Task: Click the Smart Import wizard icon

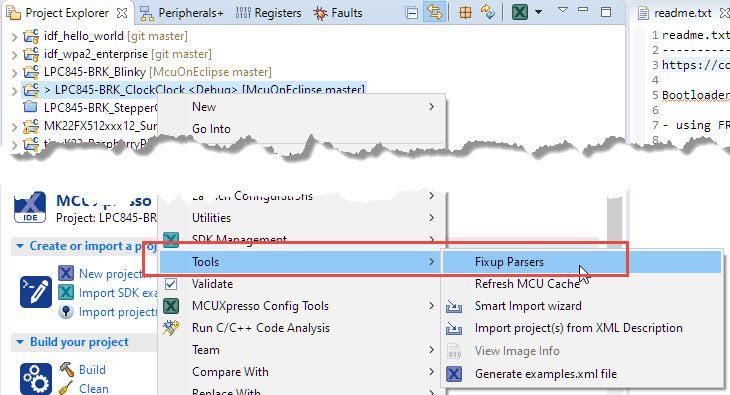Action: coord(454,306)
